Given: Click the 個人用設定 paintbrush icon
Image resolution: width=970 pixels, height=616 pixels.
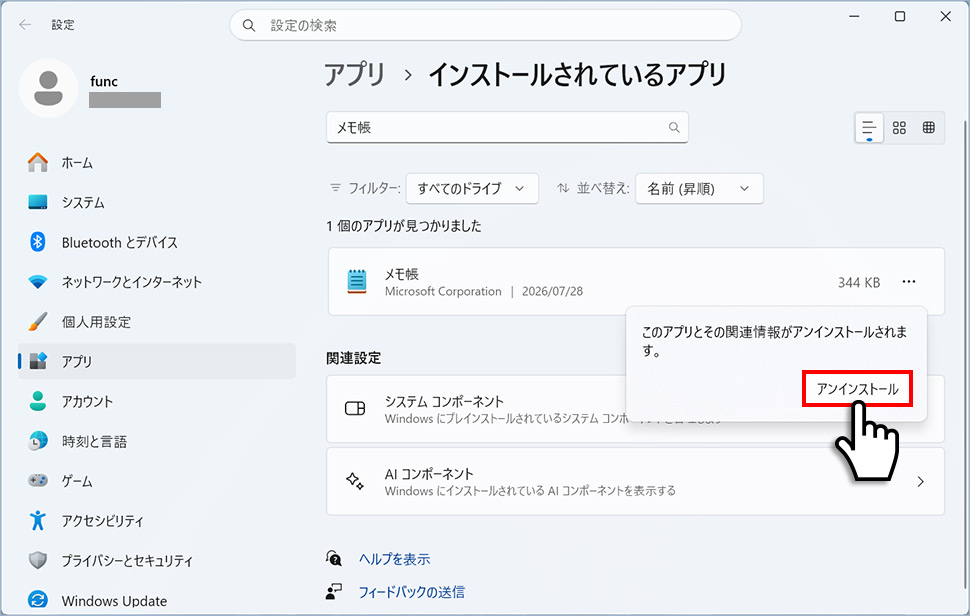Looking at the screenshot, I should (x=38, y=322).
